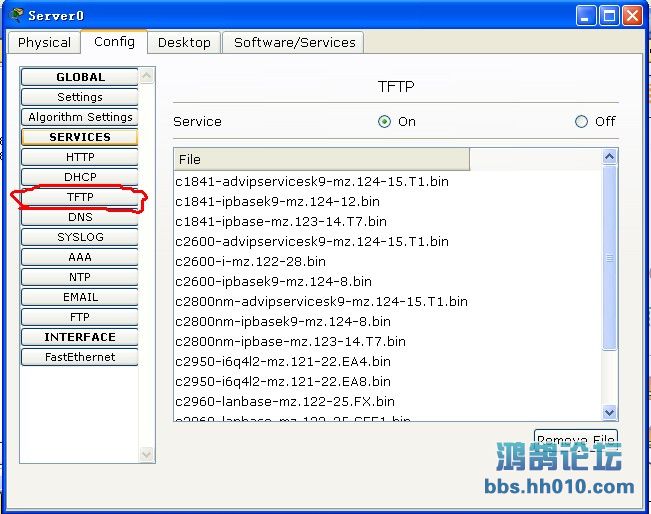Open Algorithm Settings

[x=80, y=117]
